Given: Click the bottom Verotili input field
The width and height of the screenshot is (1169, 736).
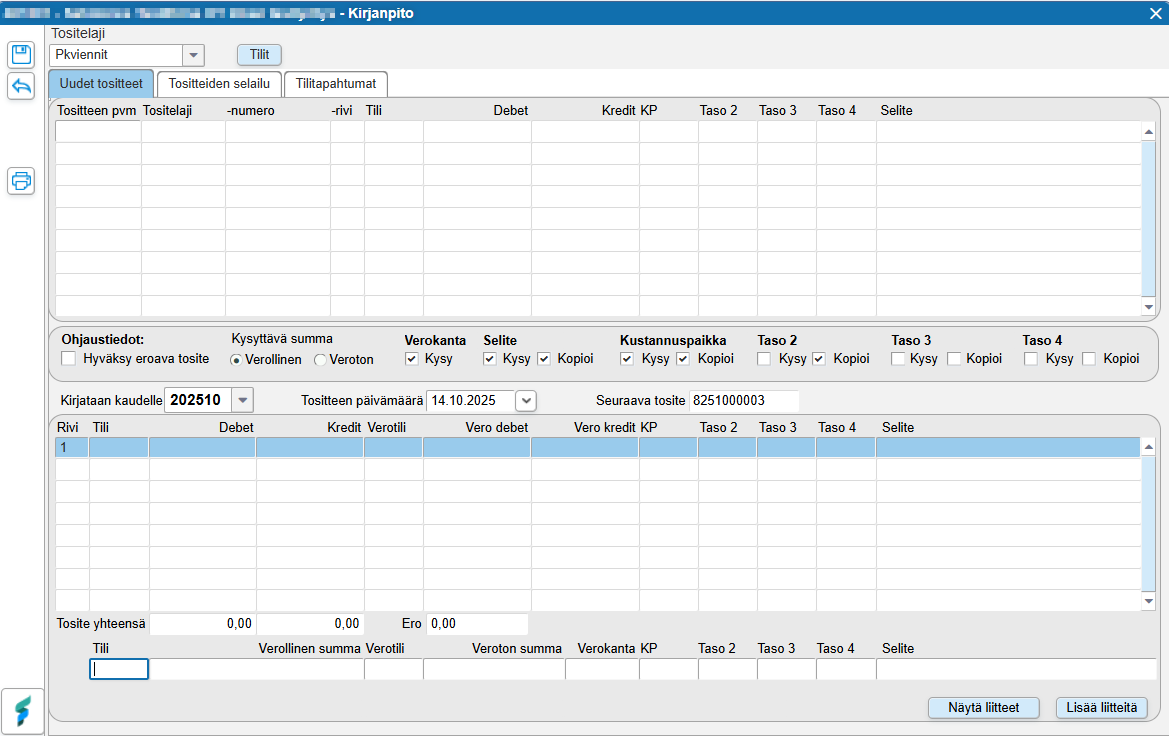Looking at the screenshot, I should click(x=394, y=669).
